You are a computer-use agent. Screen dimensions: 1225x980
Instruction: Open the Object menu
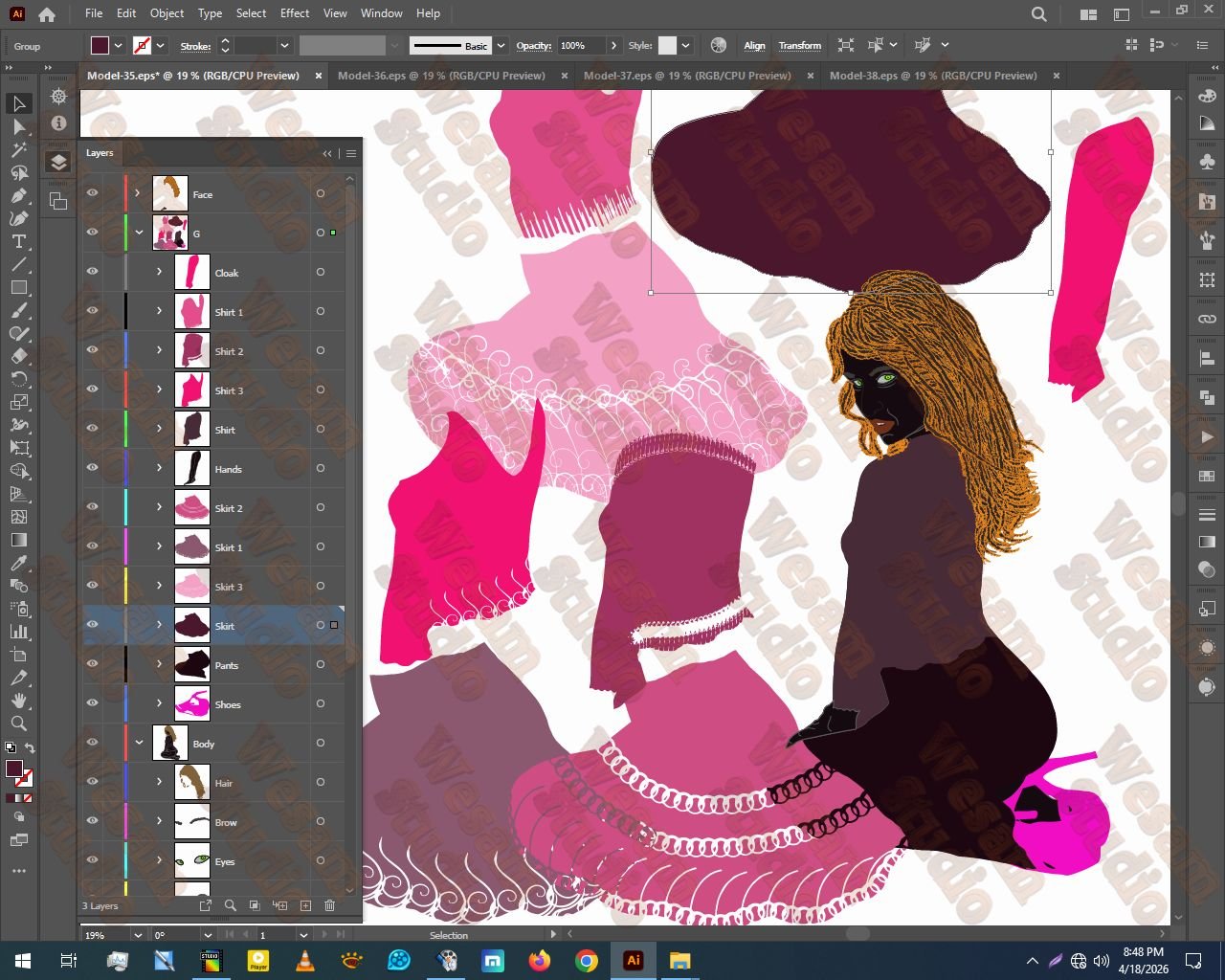click(167, 13)
